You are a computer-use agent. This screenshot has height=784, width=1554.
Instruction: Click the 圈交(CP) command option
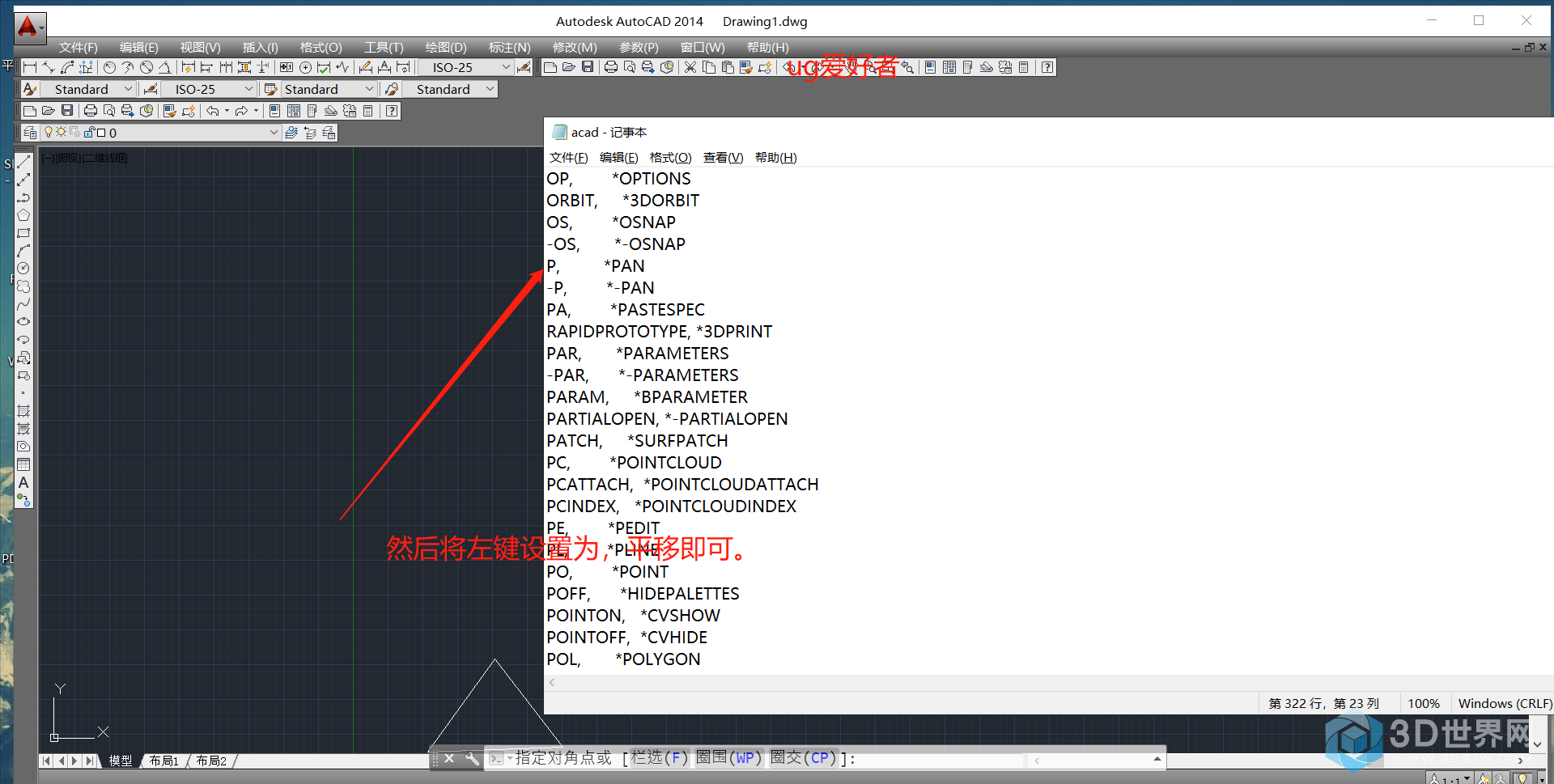pos(803,758)
